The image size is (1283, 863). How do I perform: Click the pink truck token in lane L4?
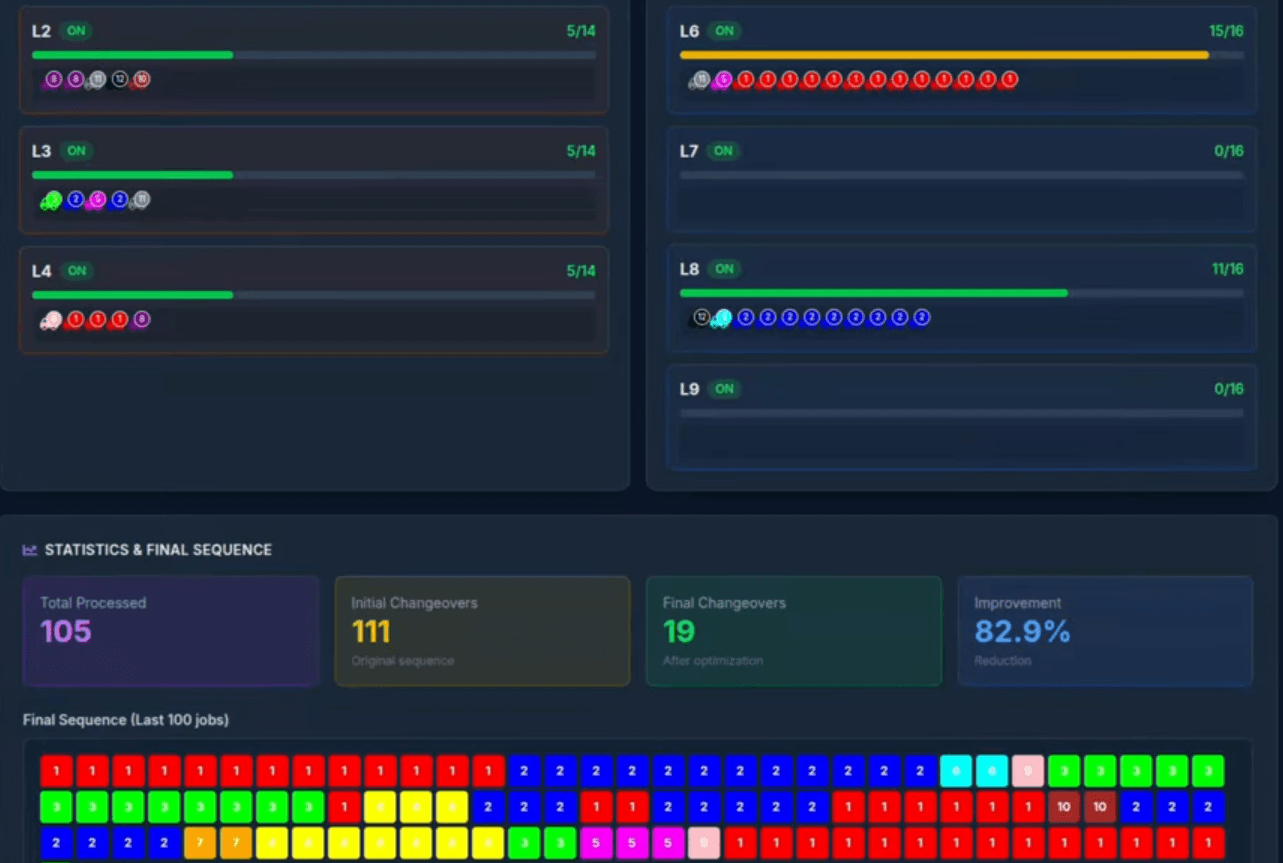pyautogui.click(x=51, y=320)
